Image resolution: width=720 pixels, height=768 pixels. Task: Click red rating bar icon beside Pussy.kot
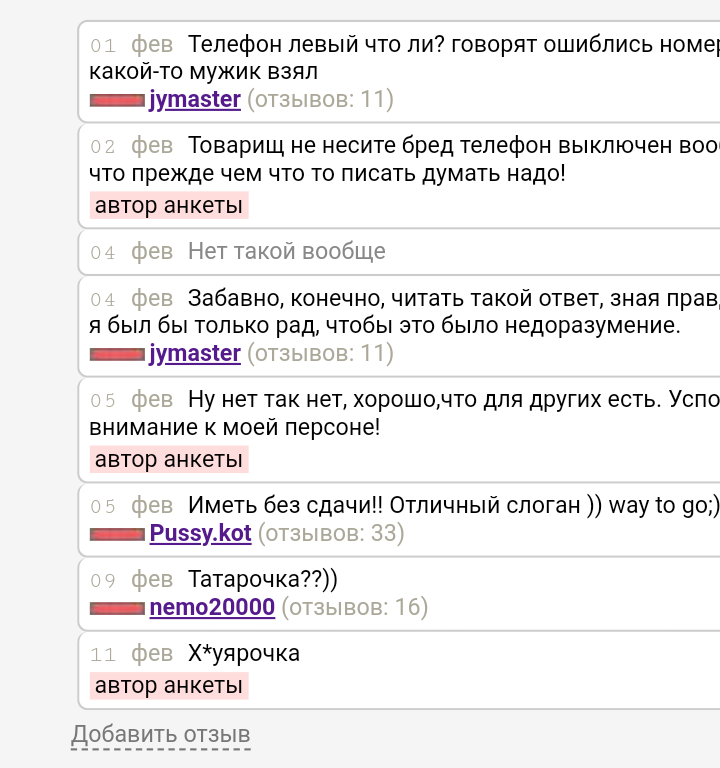click(117, 535)
